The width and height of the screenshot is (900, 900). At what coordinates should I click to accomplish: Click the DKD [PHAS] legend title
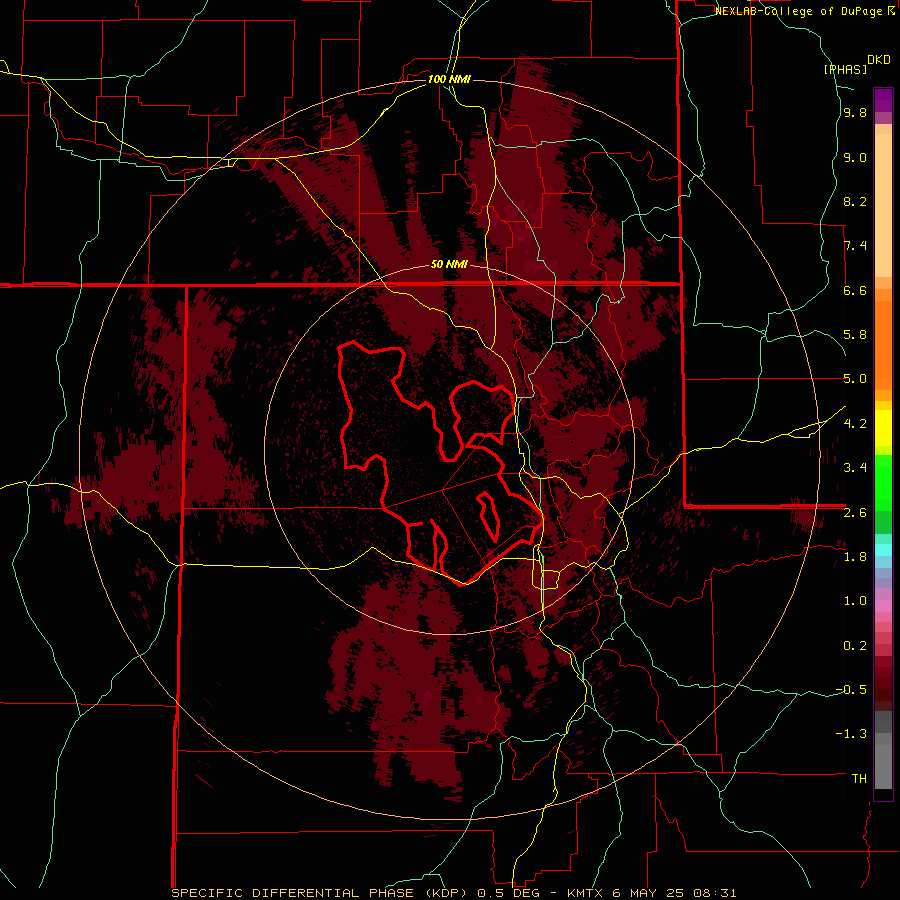tap(857, 64)
